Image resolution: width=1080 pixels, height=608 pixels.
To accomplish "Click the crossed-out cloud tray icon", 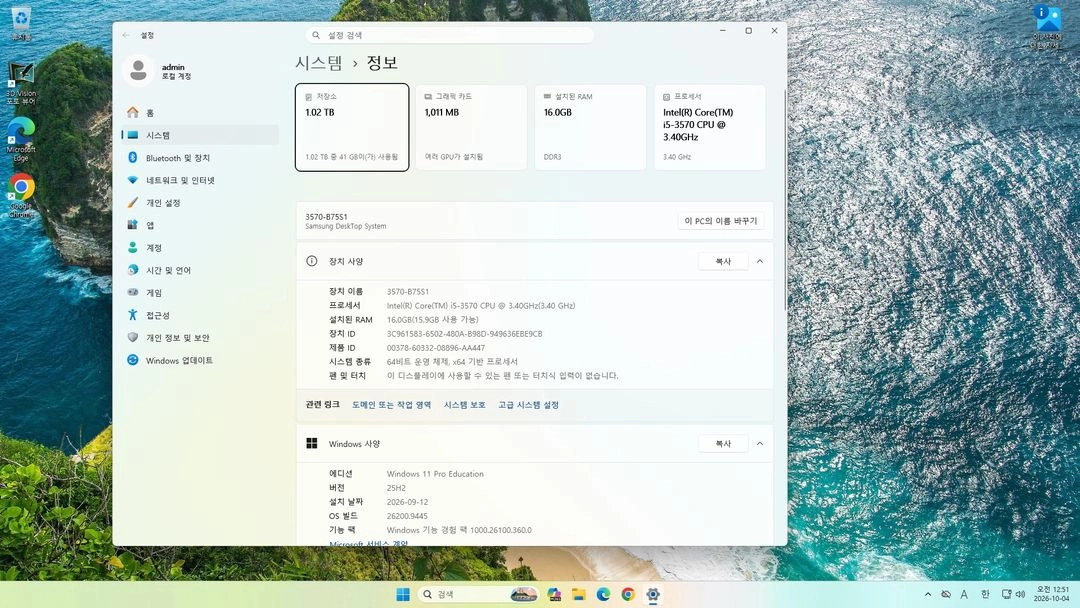I will pos(946,594).
